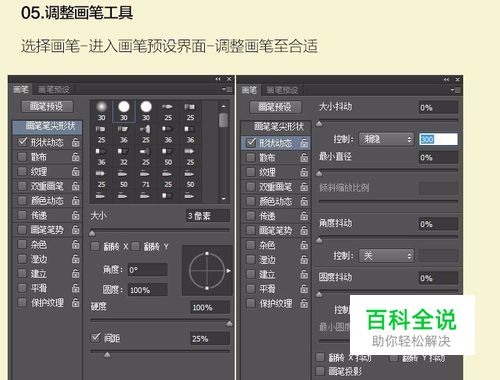Click the 硬度 hardness slider handle
This screenshot has height=380, width=500.
229,323
